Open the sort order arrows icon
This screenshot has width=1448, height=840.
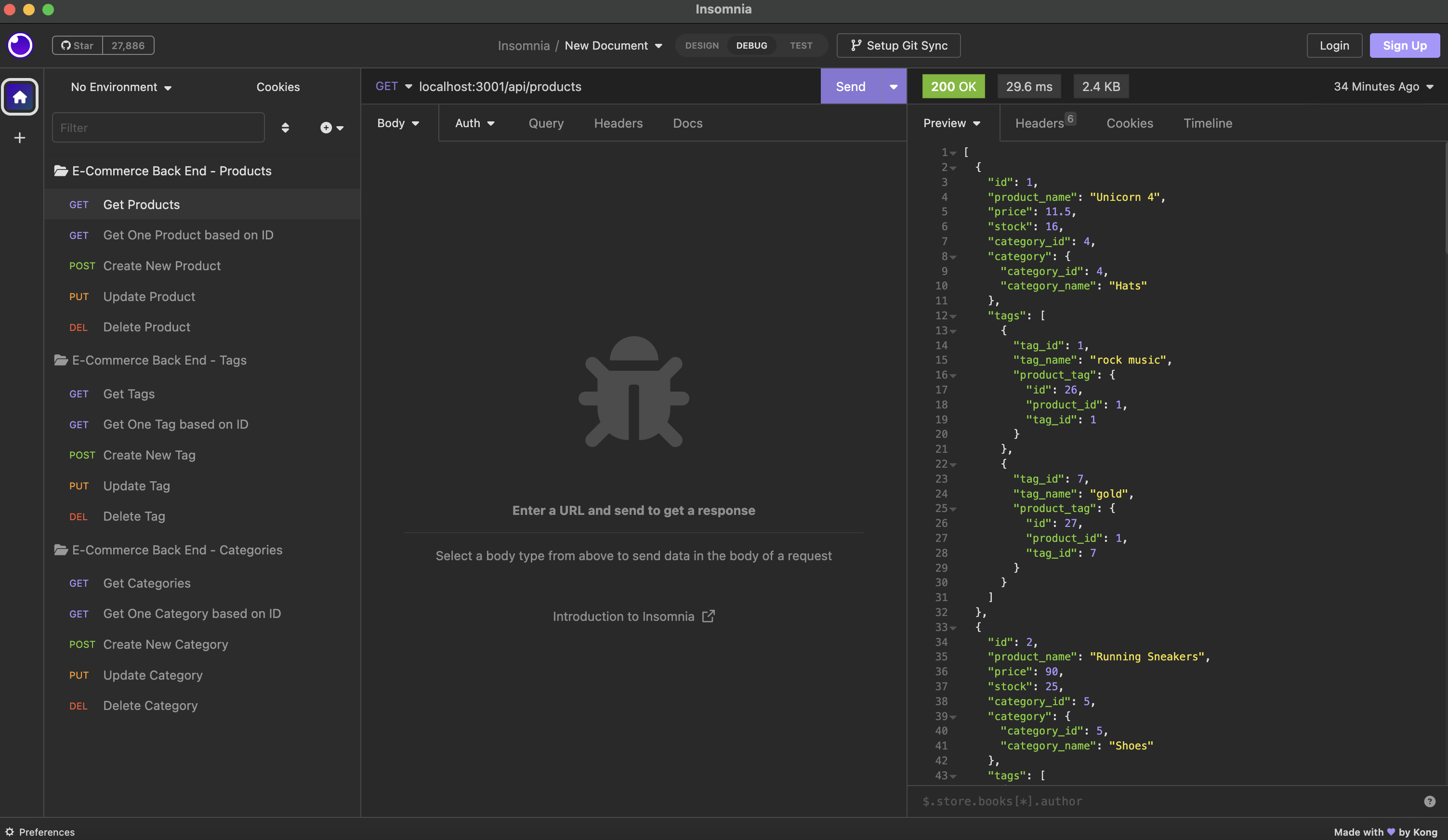tap(285, 128)
